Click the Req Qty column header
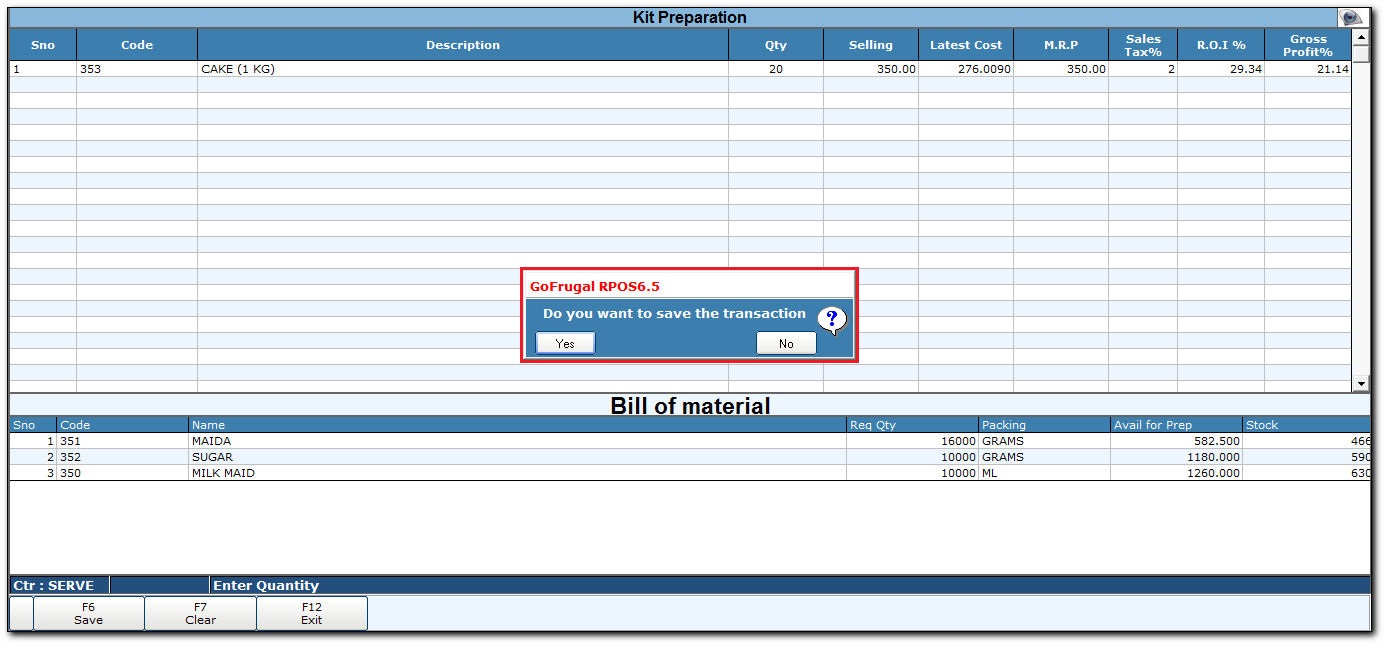This screenshot has width=1385, height=645. point(912,425)
